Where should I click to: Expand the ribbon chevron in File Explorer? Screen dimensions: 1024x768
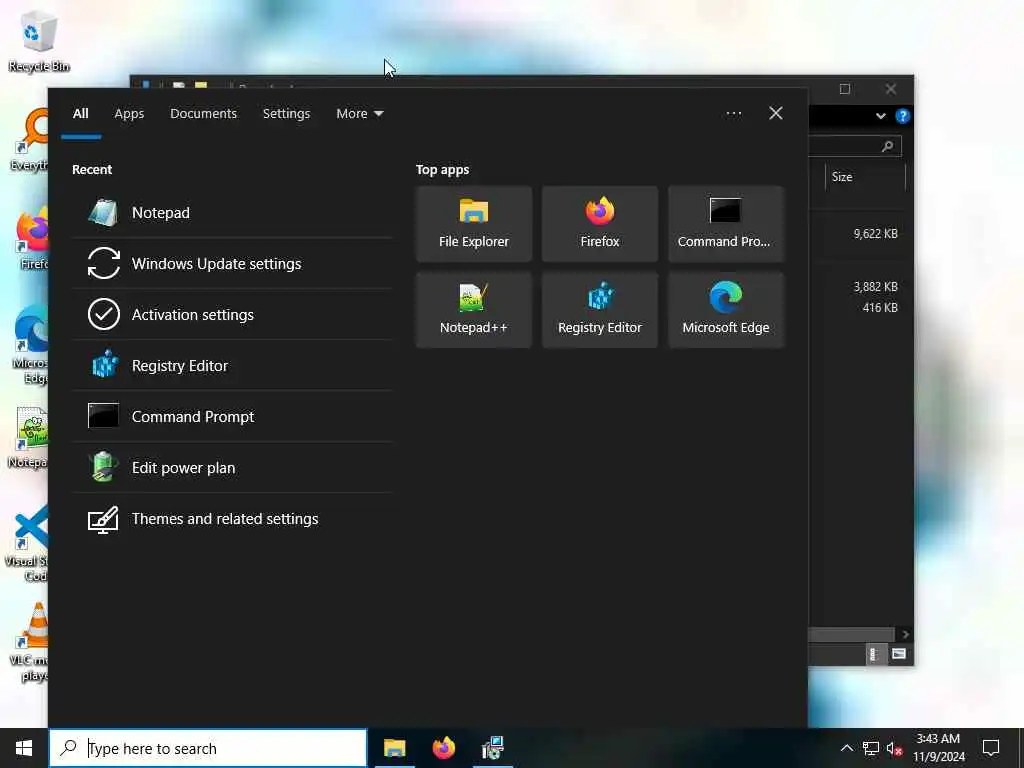click(880, 116)
